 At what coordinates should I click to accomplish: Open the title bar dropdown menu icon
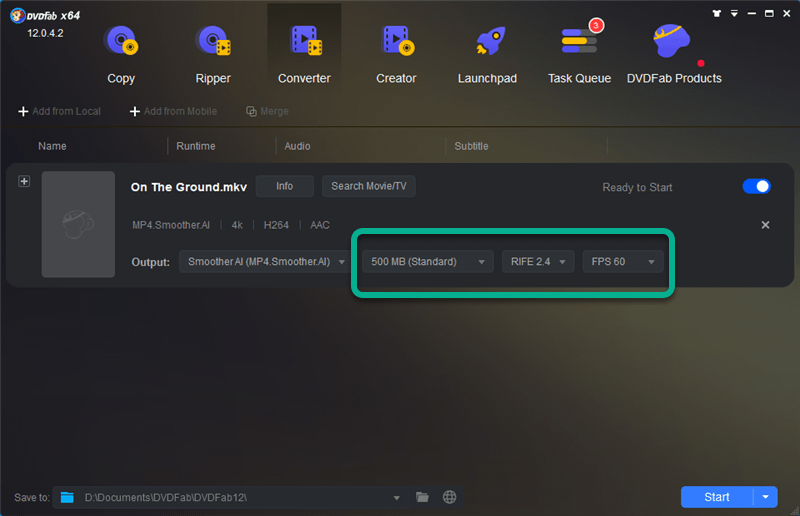tap(734, 14)
